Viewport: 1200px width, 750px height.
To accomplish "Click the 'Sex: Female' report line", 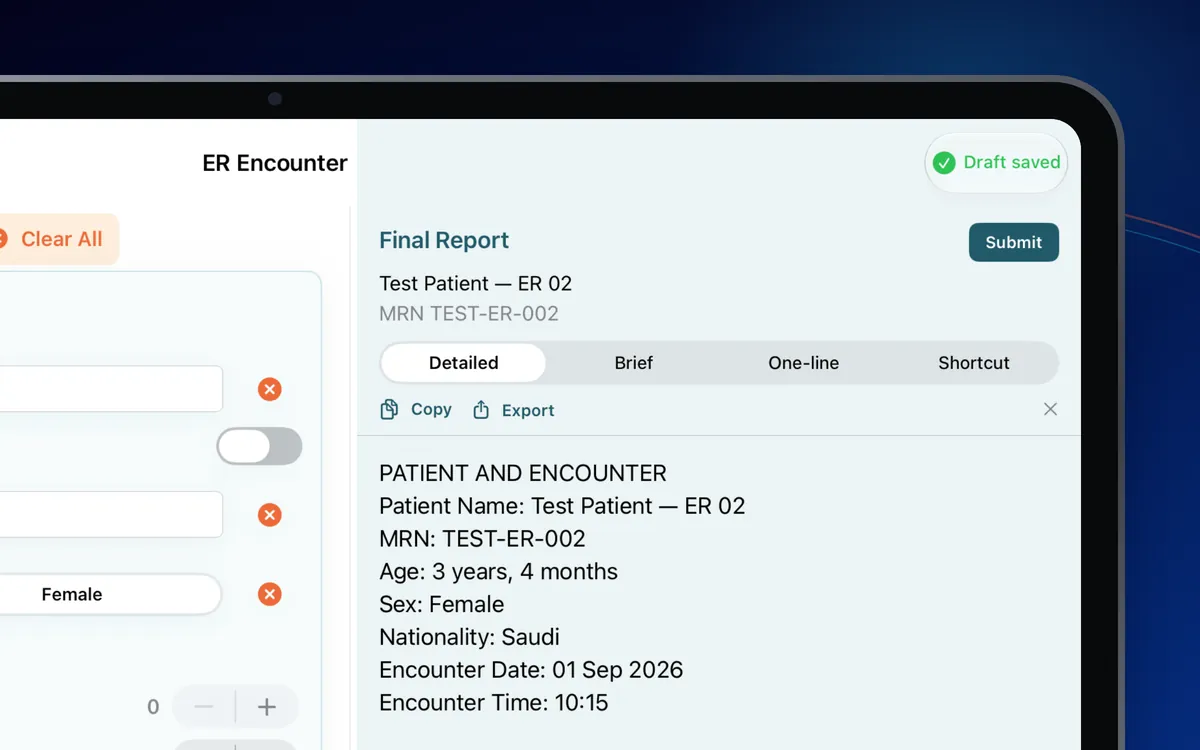I will [x=441, y=605].
